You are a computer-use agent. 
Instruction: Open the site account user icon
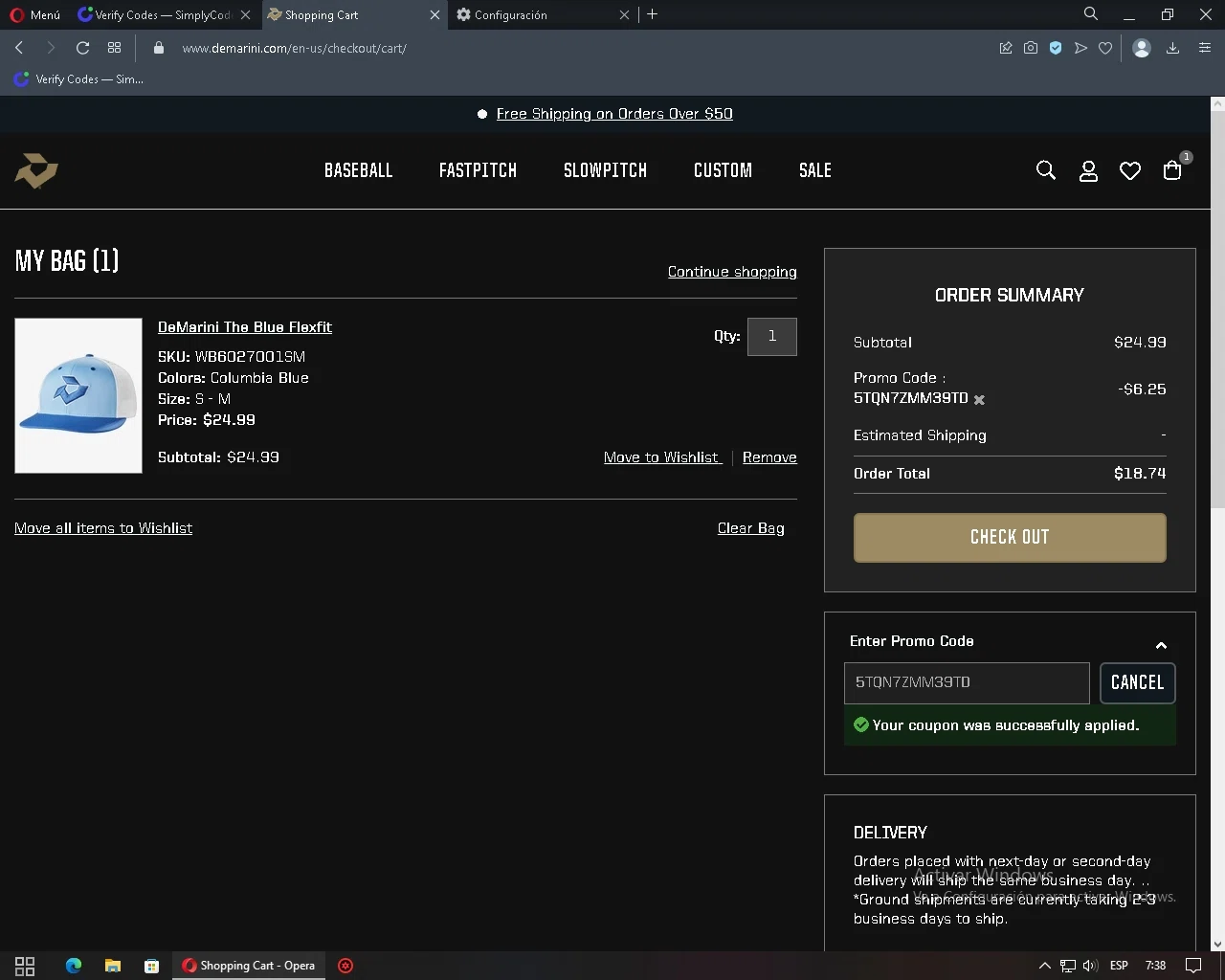click(x=1088, y=171)
